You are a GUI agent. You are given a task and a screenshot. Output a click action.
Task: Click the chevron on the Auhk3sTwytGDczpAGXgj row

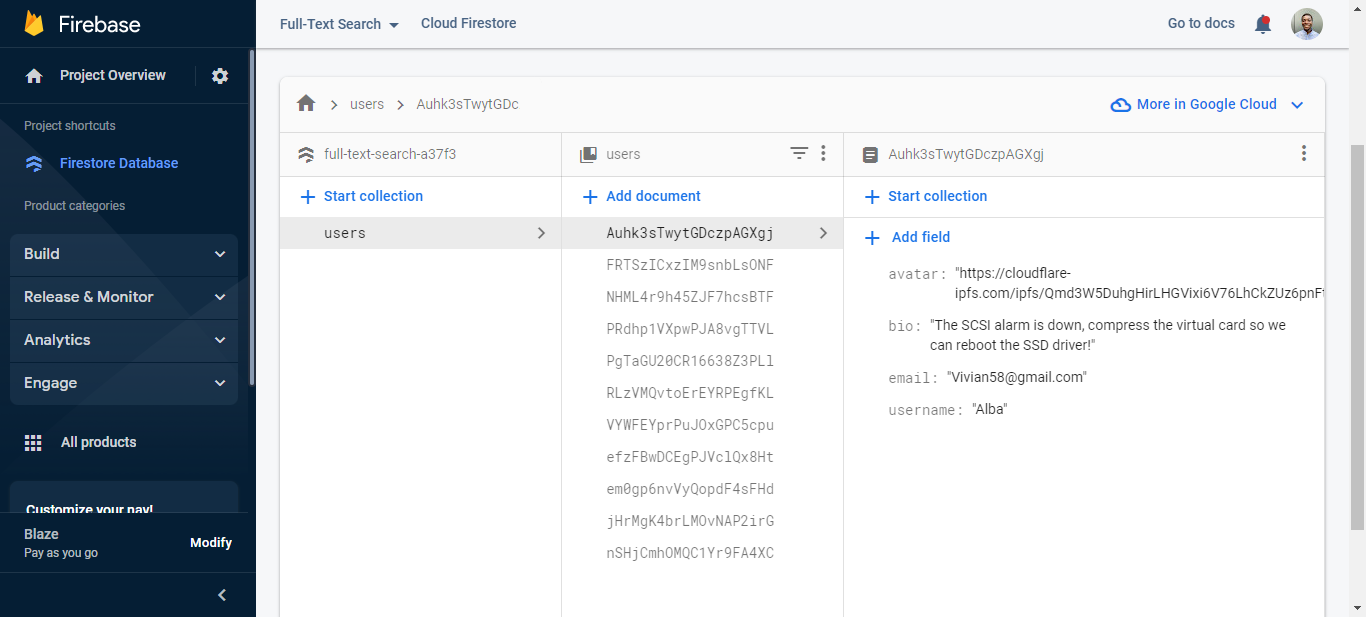(x=823, y=233)
